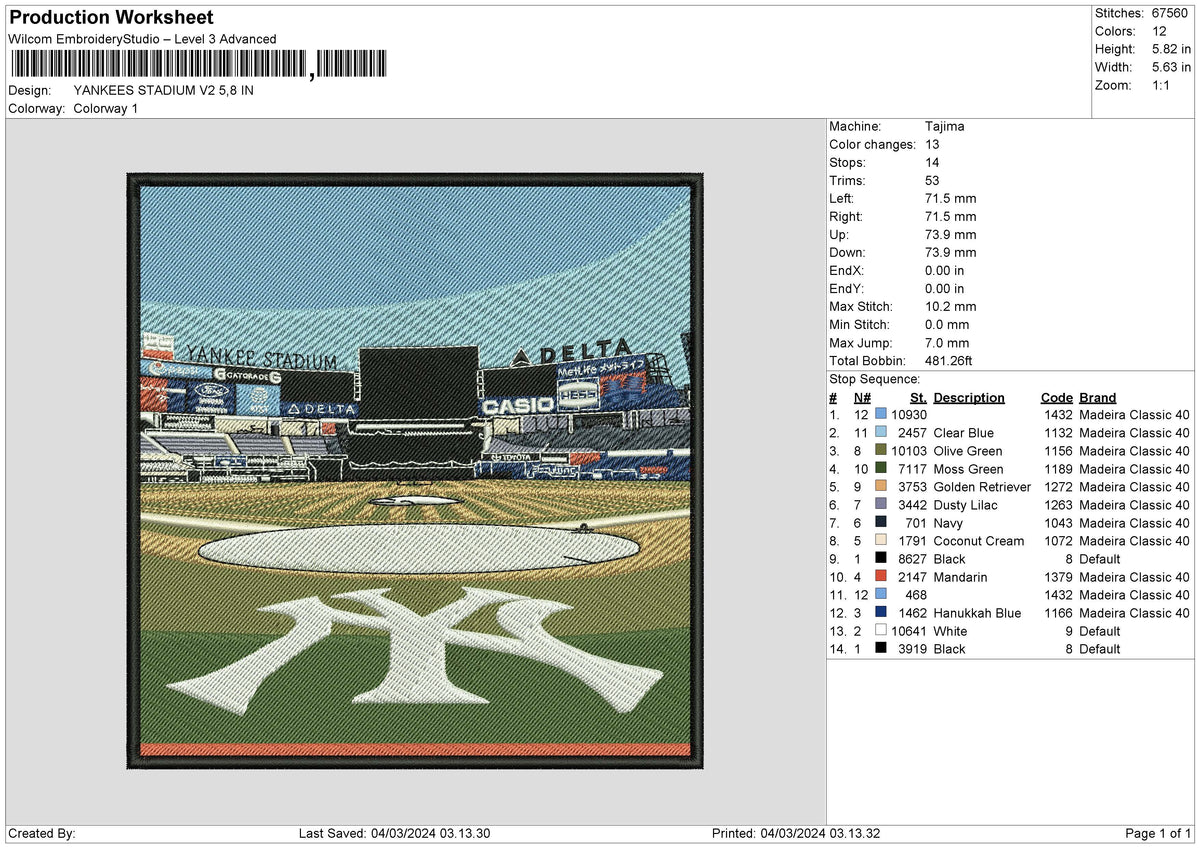The width and height of the screenshot is (1200, 848).
Task: Click the Mandarin red swatch
Action: point(880,577)
